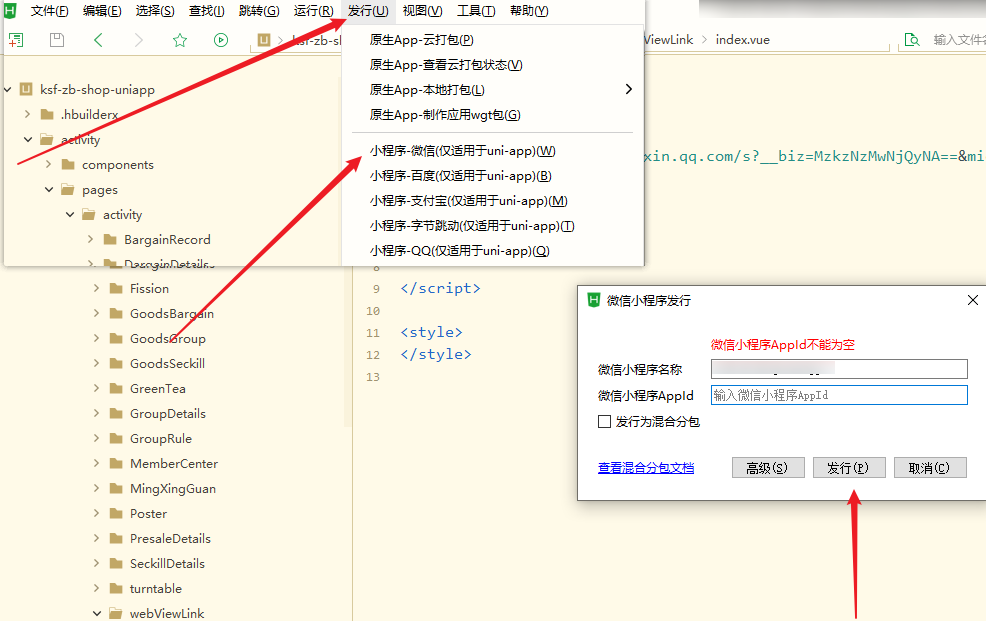This screenshot has height=621, width=986.
Task: Open the 工具(T) menu
Action: [x=476, y=11]
